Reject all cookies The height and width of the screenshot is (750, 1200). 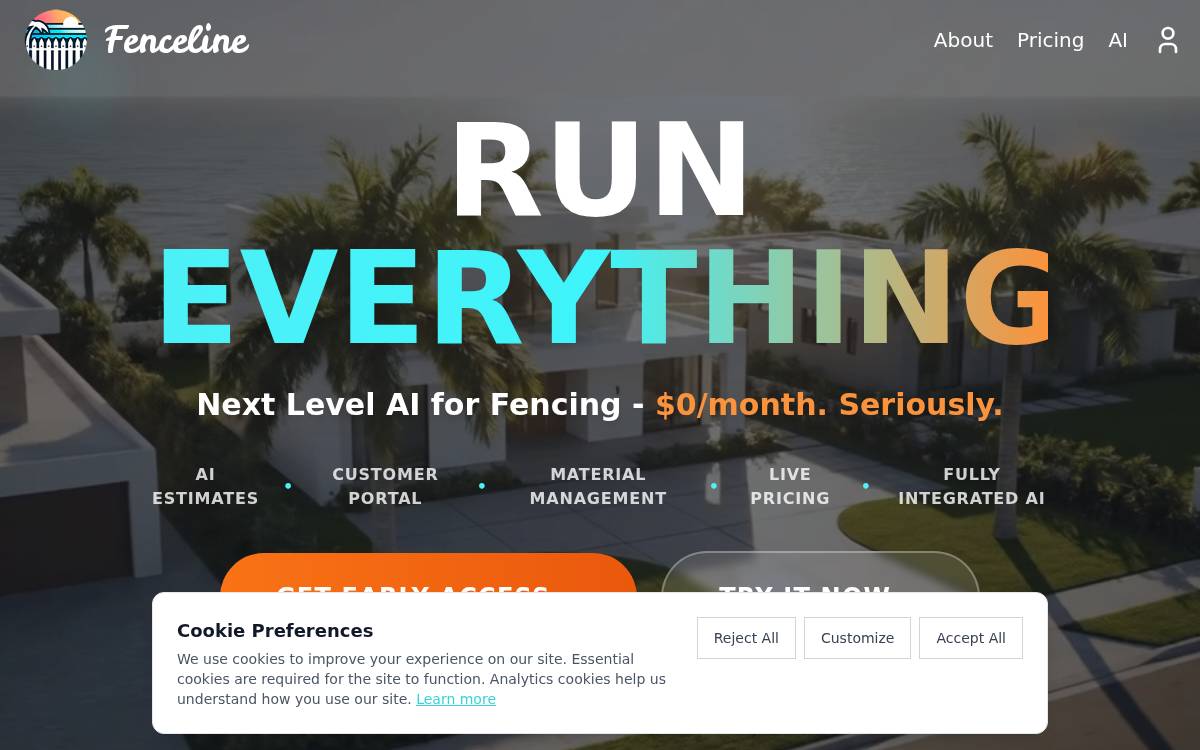746,638
